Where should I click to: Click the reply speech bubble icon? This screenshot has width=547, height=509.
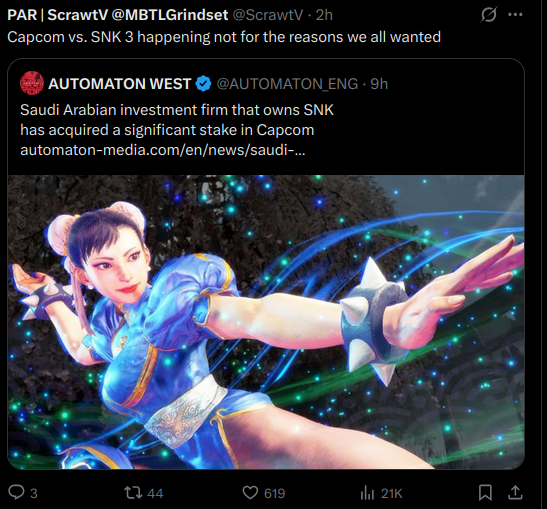point(16,493)
